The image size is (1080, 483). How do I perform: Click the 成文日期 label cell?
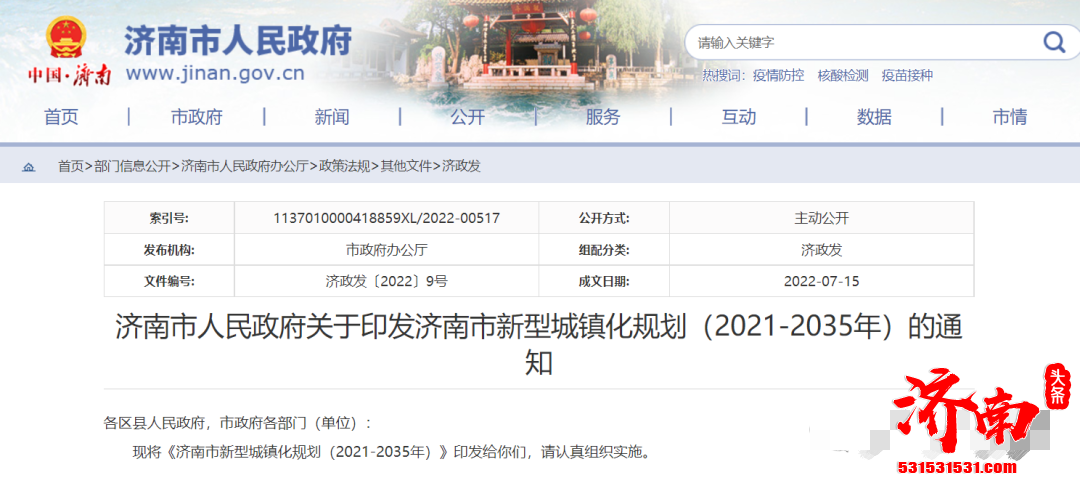[x=604, y=281]
